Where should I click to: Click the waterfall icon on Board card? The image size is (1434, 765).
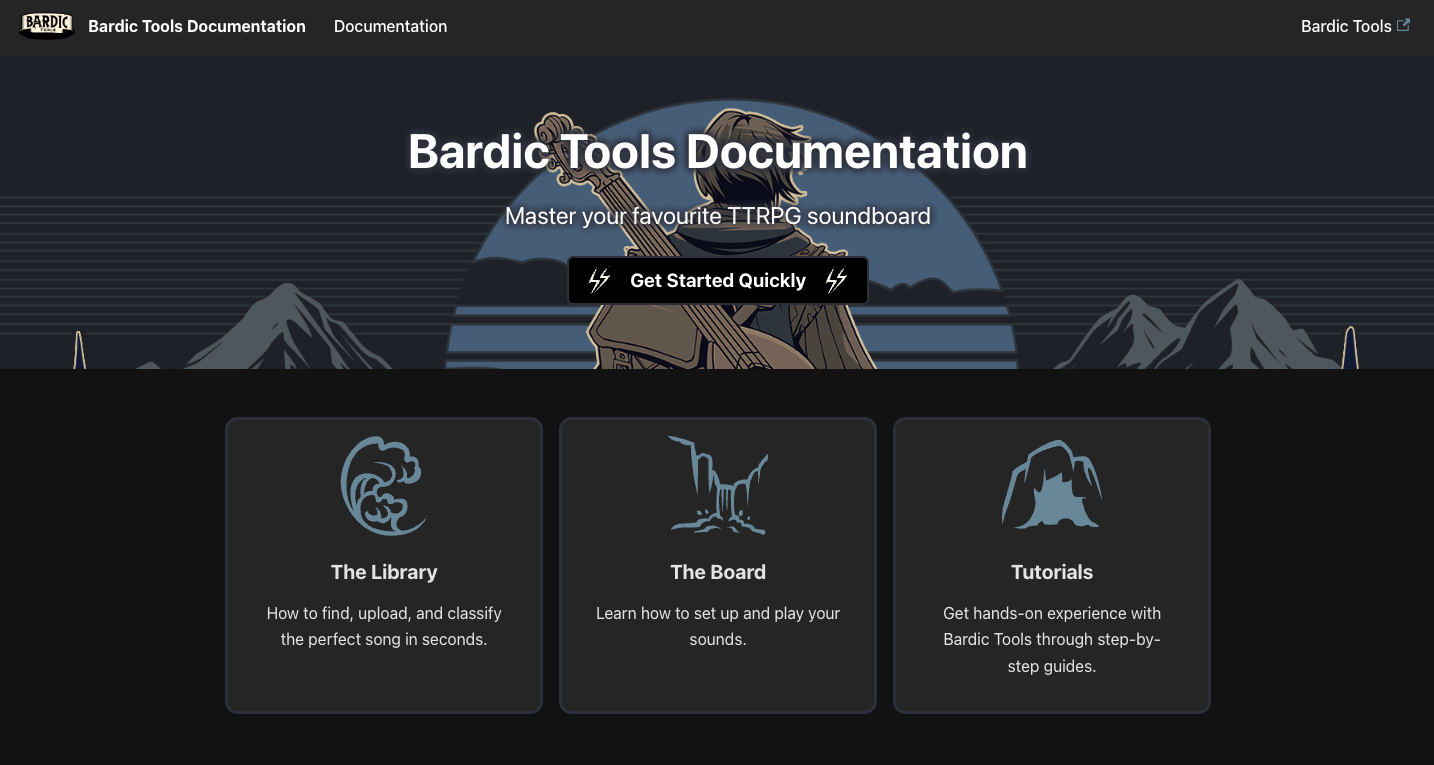click(x=717, y=485)
